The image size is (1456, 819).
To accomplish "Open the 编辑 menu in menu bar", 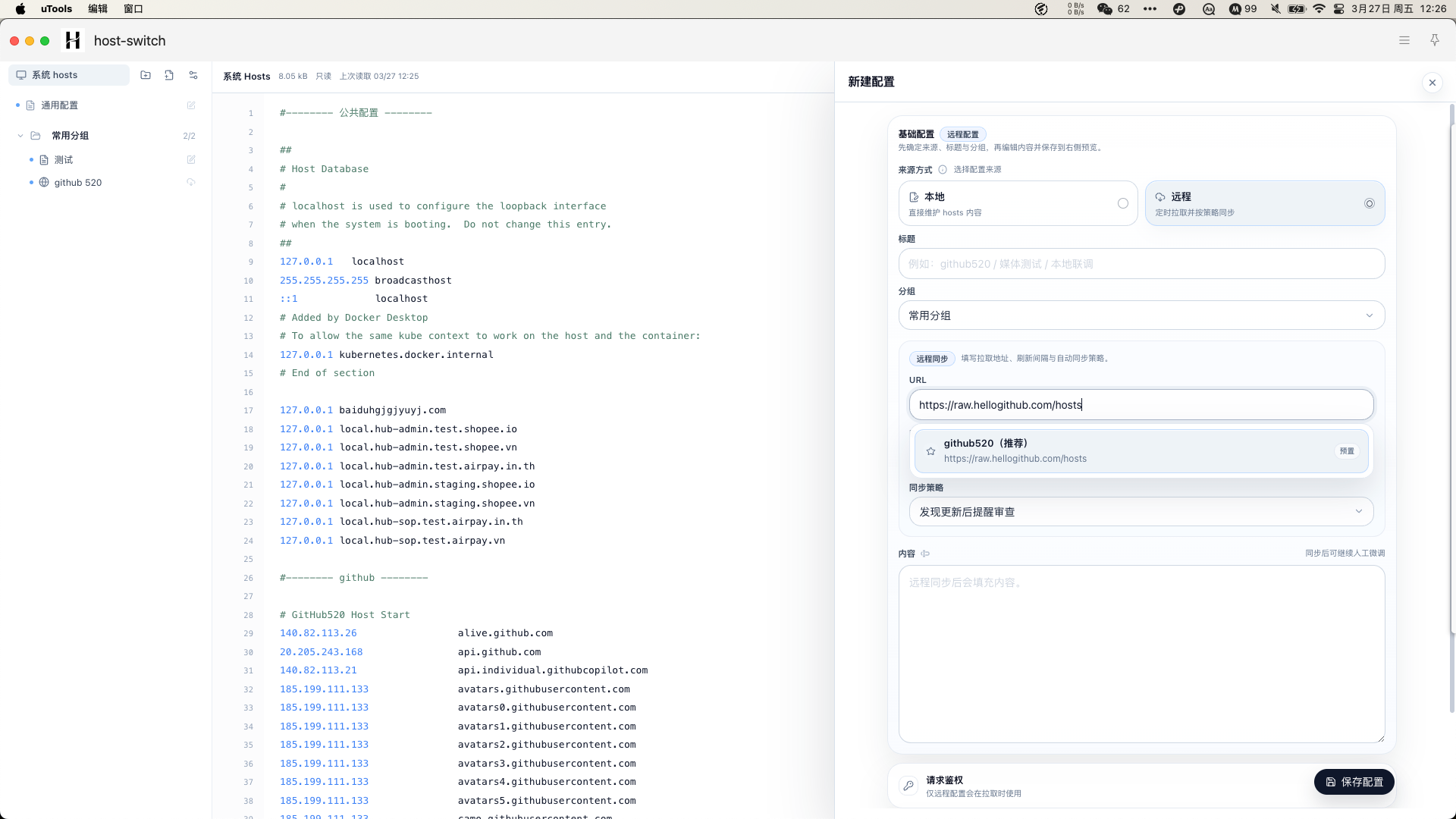I will coord(98,9).
